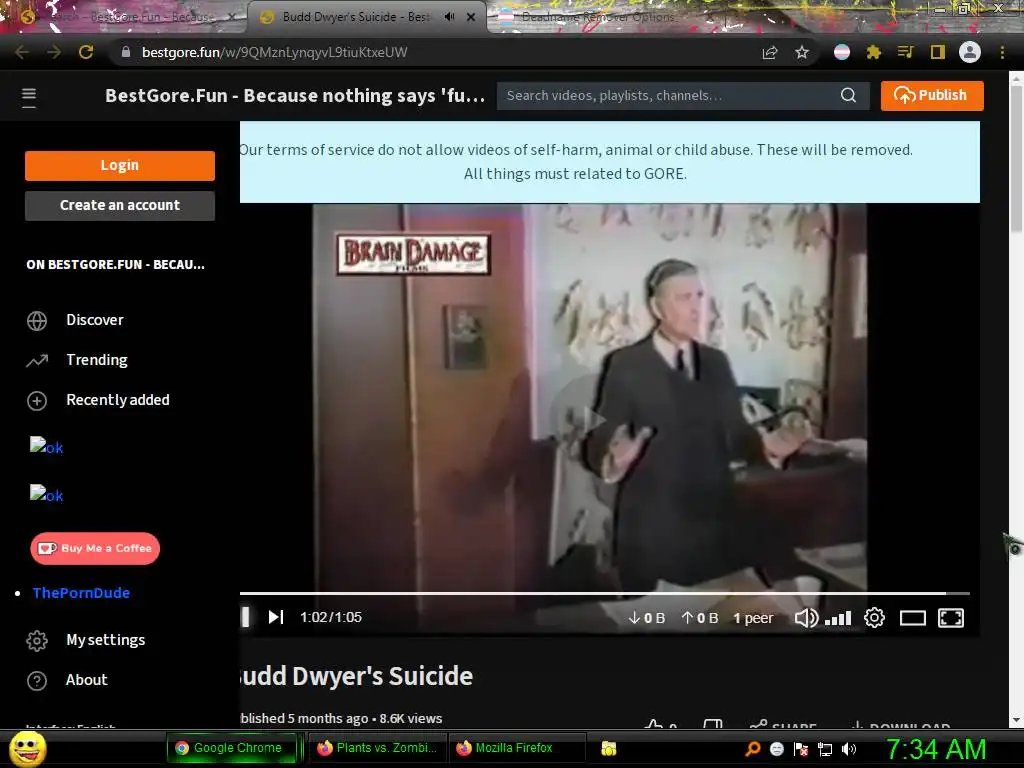
Task: Open the Chrome profile avatar
Action: click(970, 52)
